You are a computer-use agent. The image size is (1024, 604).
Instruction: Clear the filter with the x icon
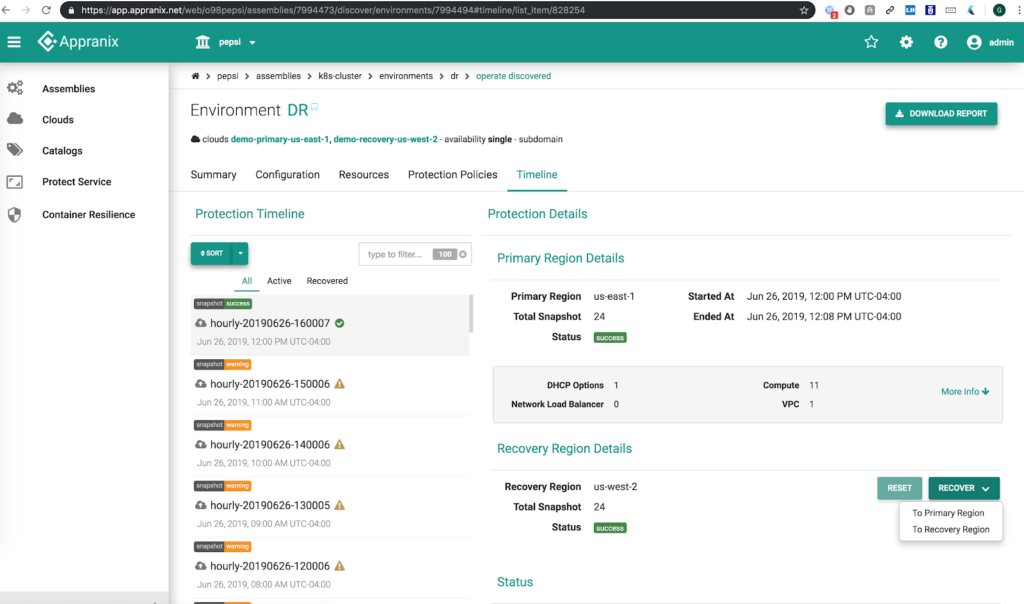coord(463,254)
